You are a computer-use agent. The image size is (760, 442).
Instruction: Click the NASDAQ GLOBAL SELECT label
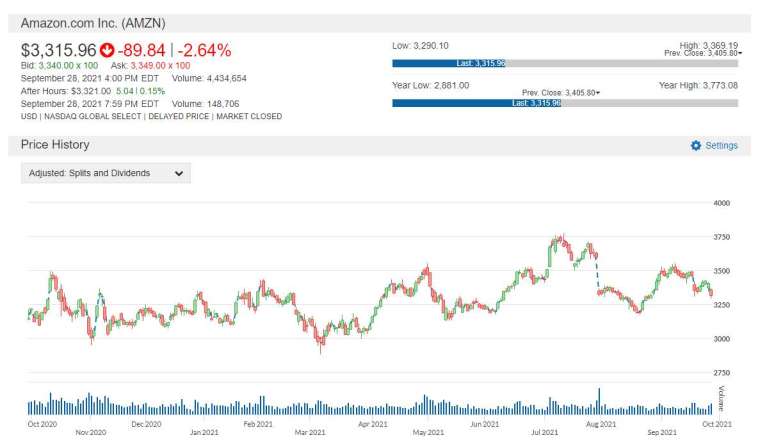(93, 116)
